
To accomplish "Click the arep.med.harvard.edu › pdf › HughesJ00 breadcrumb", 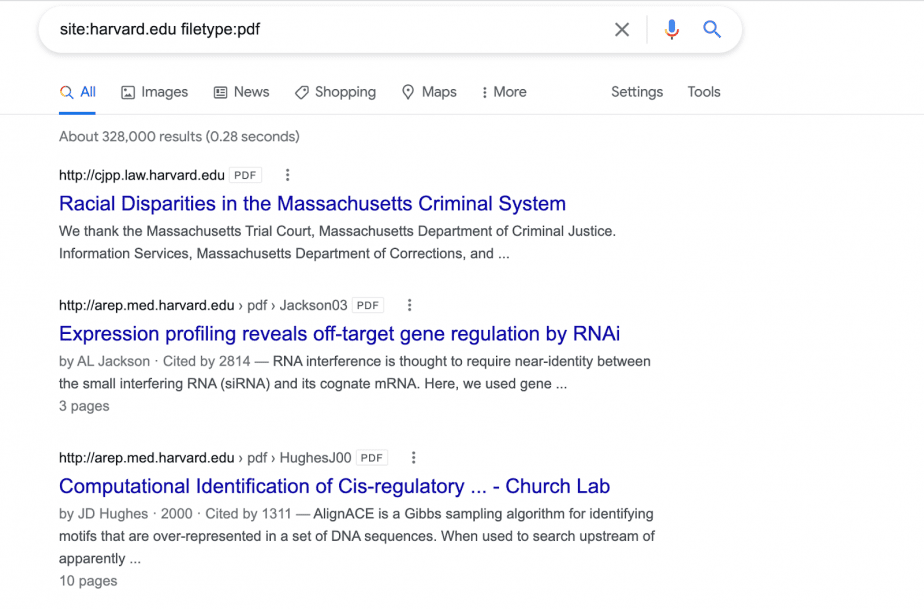I will coord(205,457).
